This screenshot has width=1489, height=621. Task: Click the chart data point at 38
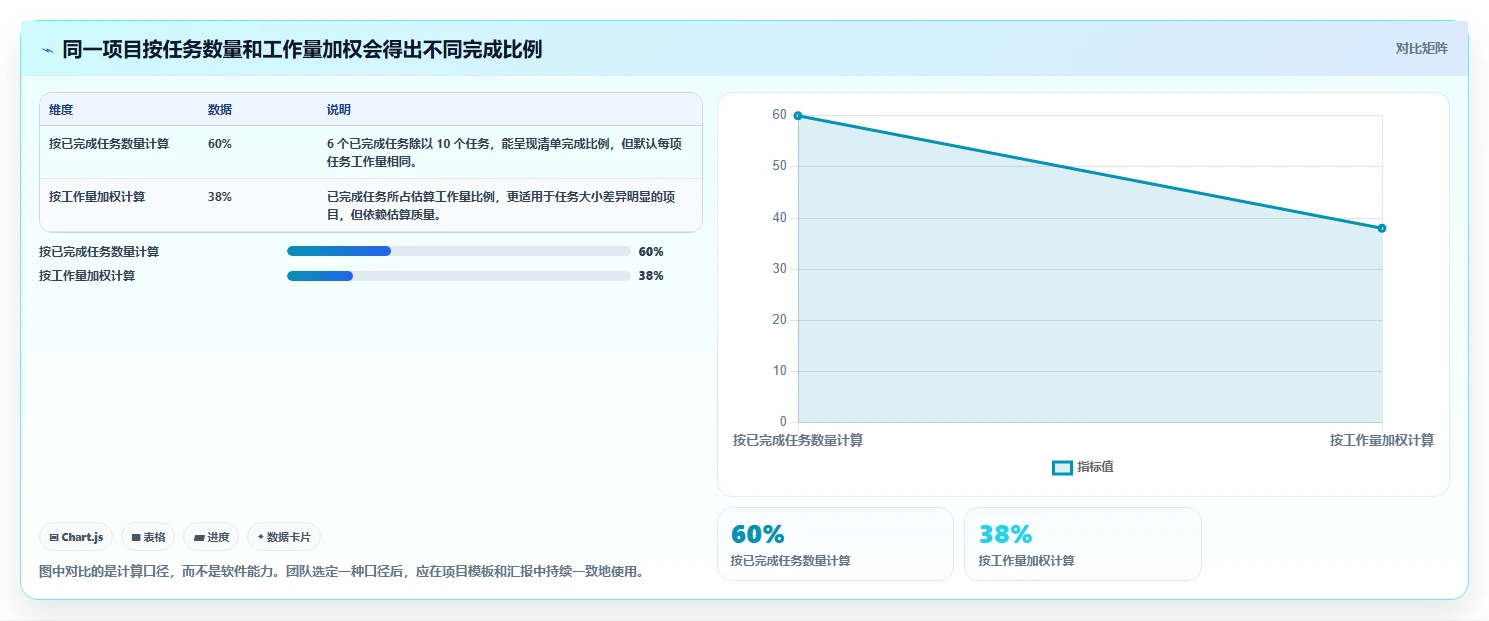click(x=1382, y=228)
